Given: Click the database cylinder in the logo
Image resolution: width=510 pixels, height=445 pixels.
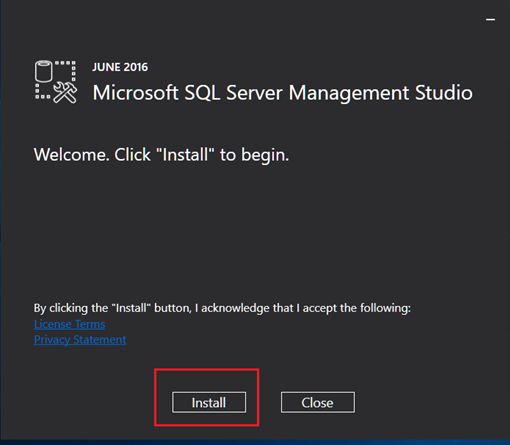Looking at the screenshot, I should pos(44,71).
